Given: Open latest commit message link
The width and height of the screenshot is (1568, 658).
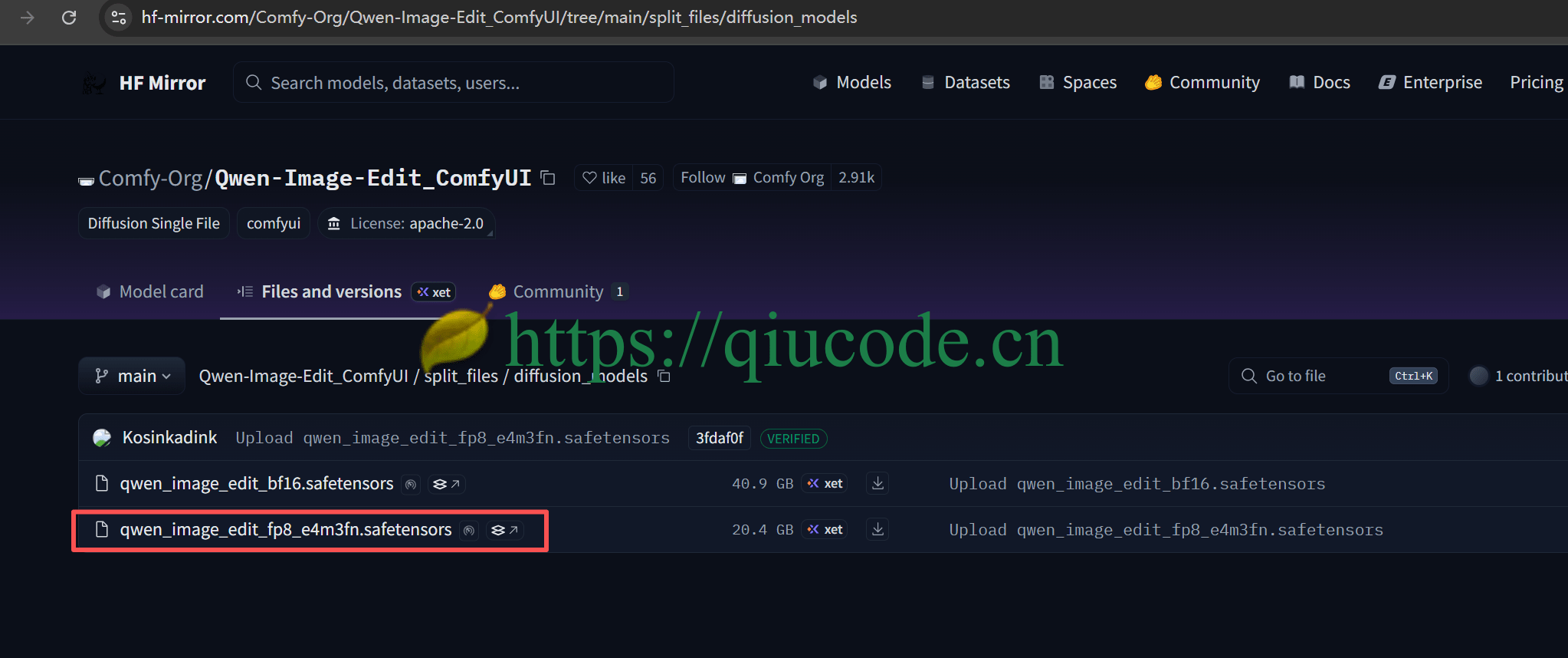Looking at the screenshot, I should tap(453, 438).
